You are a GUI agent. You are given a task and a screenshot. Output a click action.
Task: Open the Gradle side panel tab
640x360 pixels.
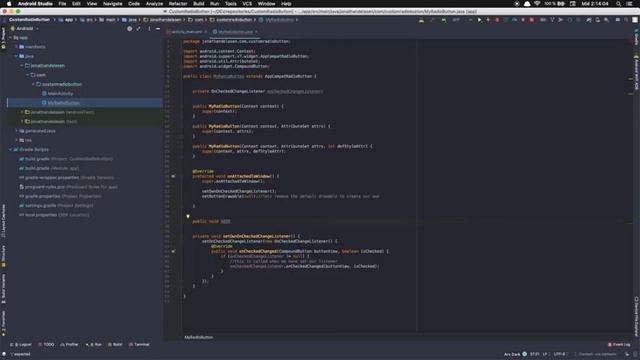[636, 38]
